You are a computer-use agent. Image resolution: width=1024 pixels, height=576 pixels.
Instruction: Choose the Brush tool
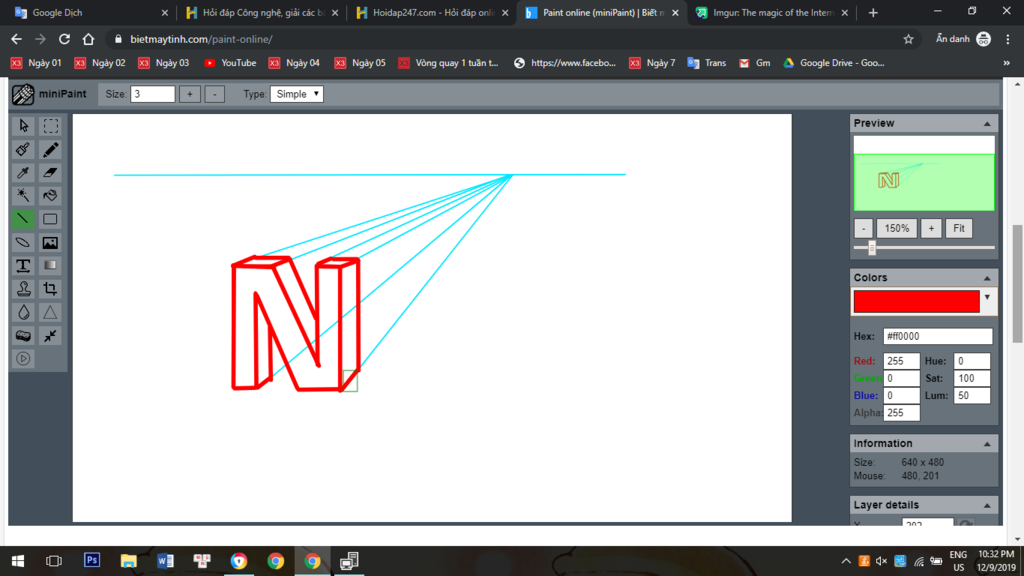coord(24,150)
